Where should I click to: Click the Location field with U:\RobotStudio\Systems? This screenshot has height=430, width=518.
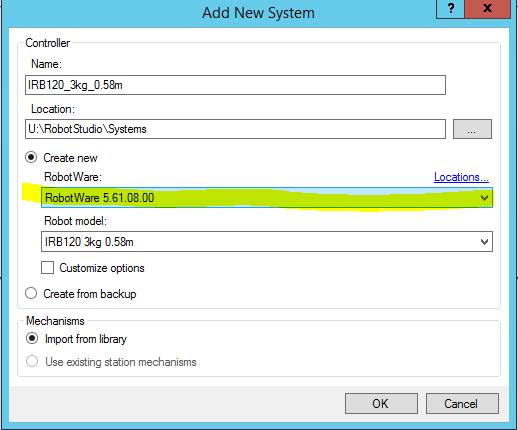(x=235, y=129)
